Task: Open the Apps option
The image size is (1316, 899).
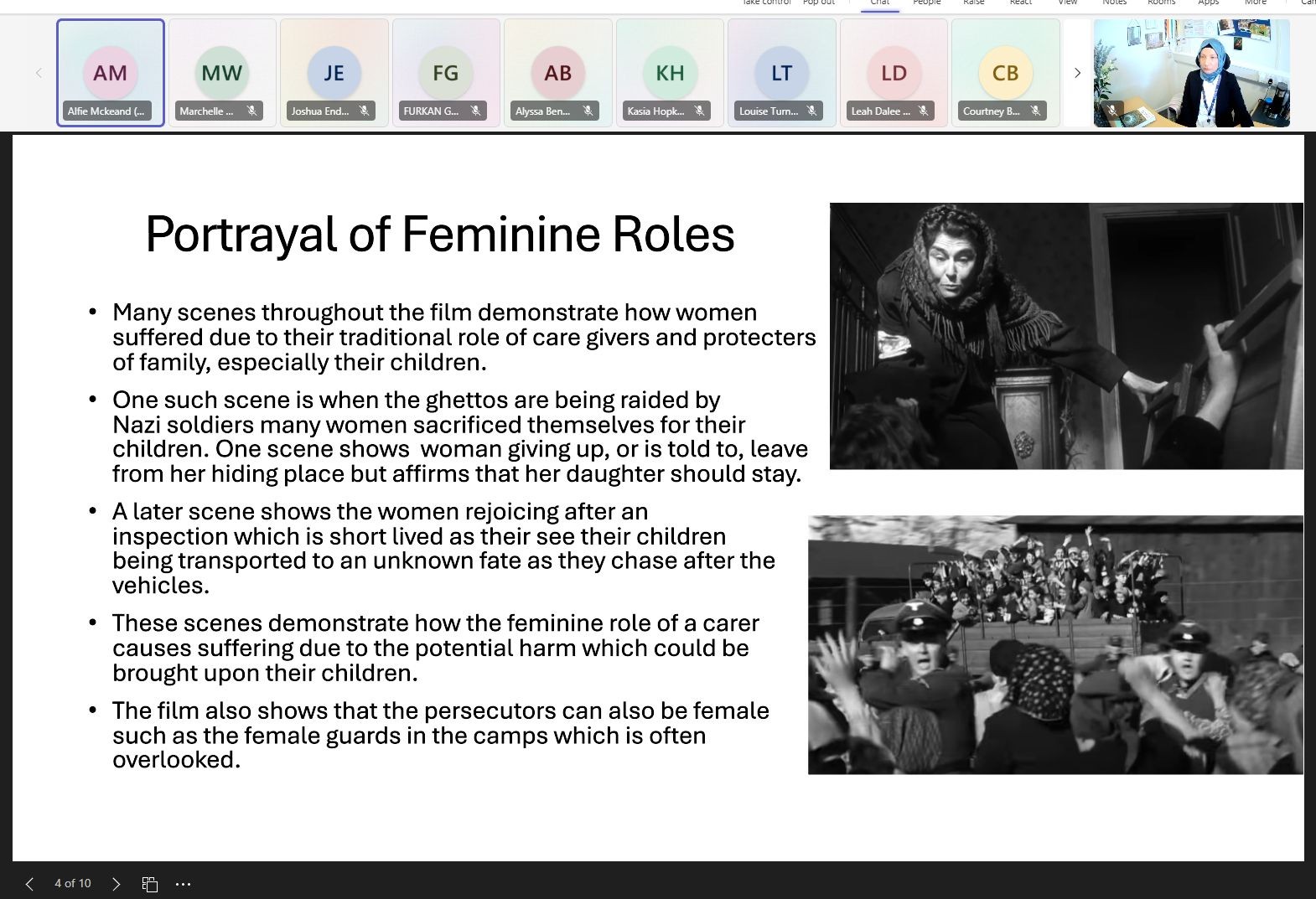Action: [x=1209, y=3]
